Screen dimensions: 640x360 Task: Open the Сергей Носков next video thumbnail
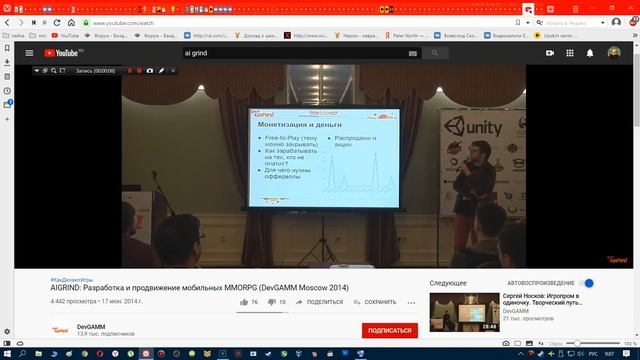pos(464,312)
